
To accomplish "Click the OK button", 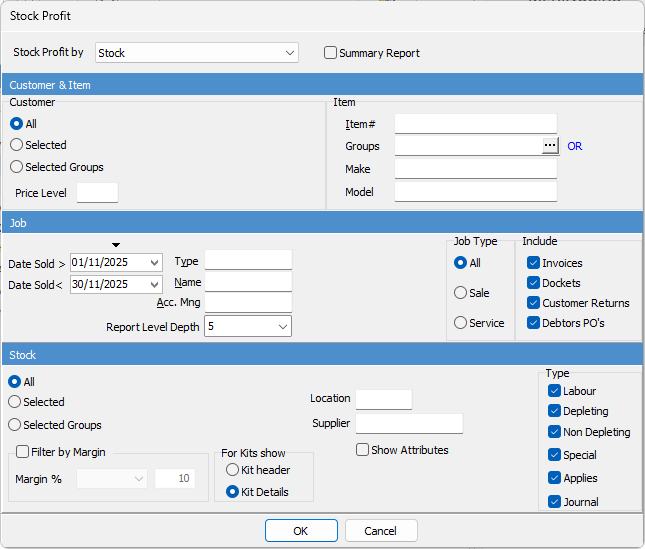I will coord(301,530).
